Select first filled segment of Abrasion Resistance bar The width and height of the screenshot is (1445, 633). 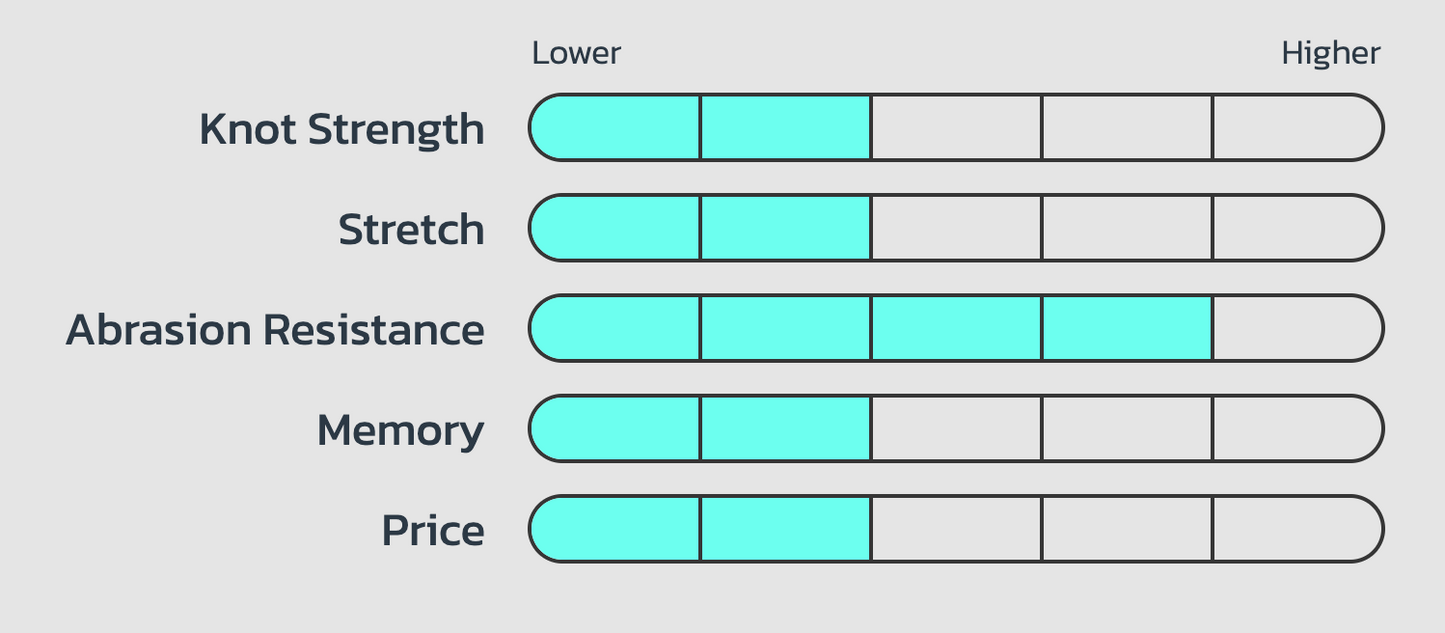click(x=615, y=328)
